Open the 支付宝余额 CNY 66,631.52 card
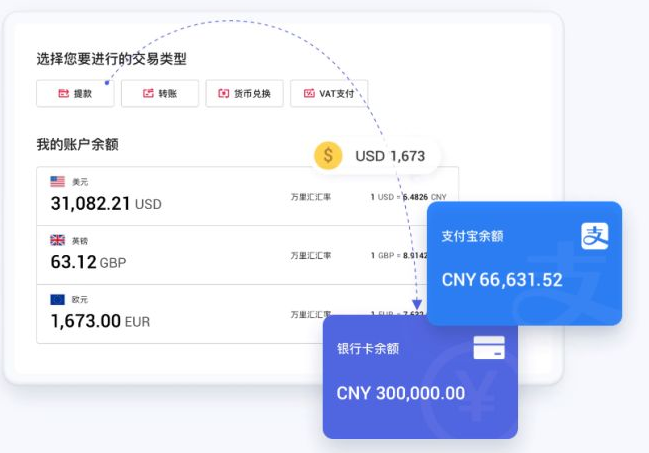The height and width of the screenshot is (453, 649). point(524,263)
